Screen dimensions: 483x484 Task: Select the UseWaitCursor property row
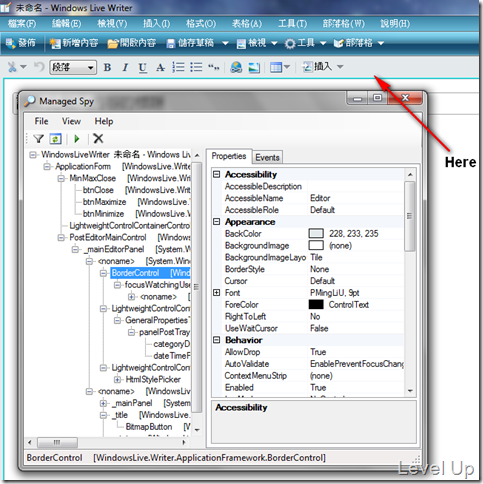click(313, 328)
